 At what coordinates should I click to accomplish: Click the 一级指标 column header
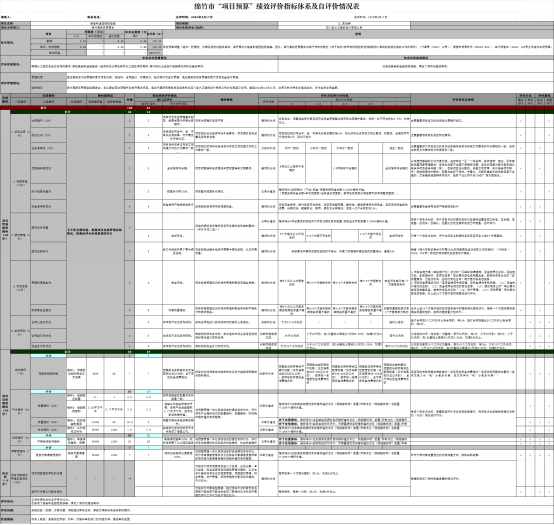[x=20, y=101]
